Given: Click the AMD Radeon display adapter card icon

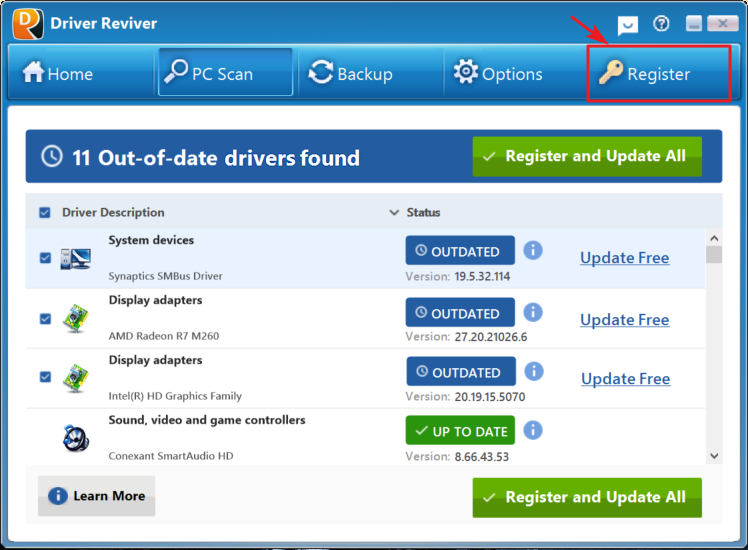Looking at the screenshot, I should 76,318.
